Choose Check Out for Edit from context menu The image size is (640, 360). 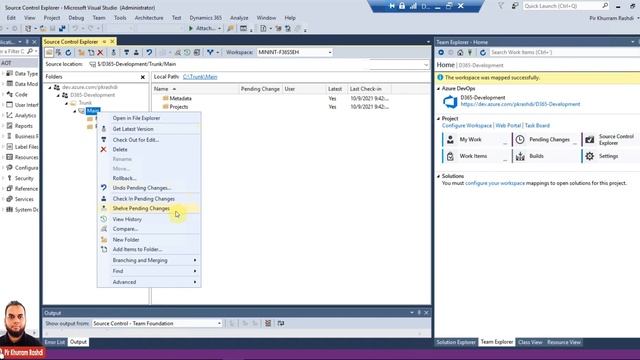click(x=149, y=140)
